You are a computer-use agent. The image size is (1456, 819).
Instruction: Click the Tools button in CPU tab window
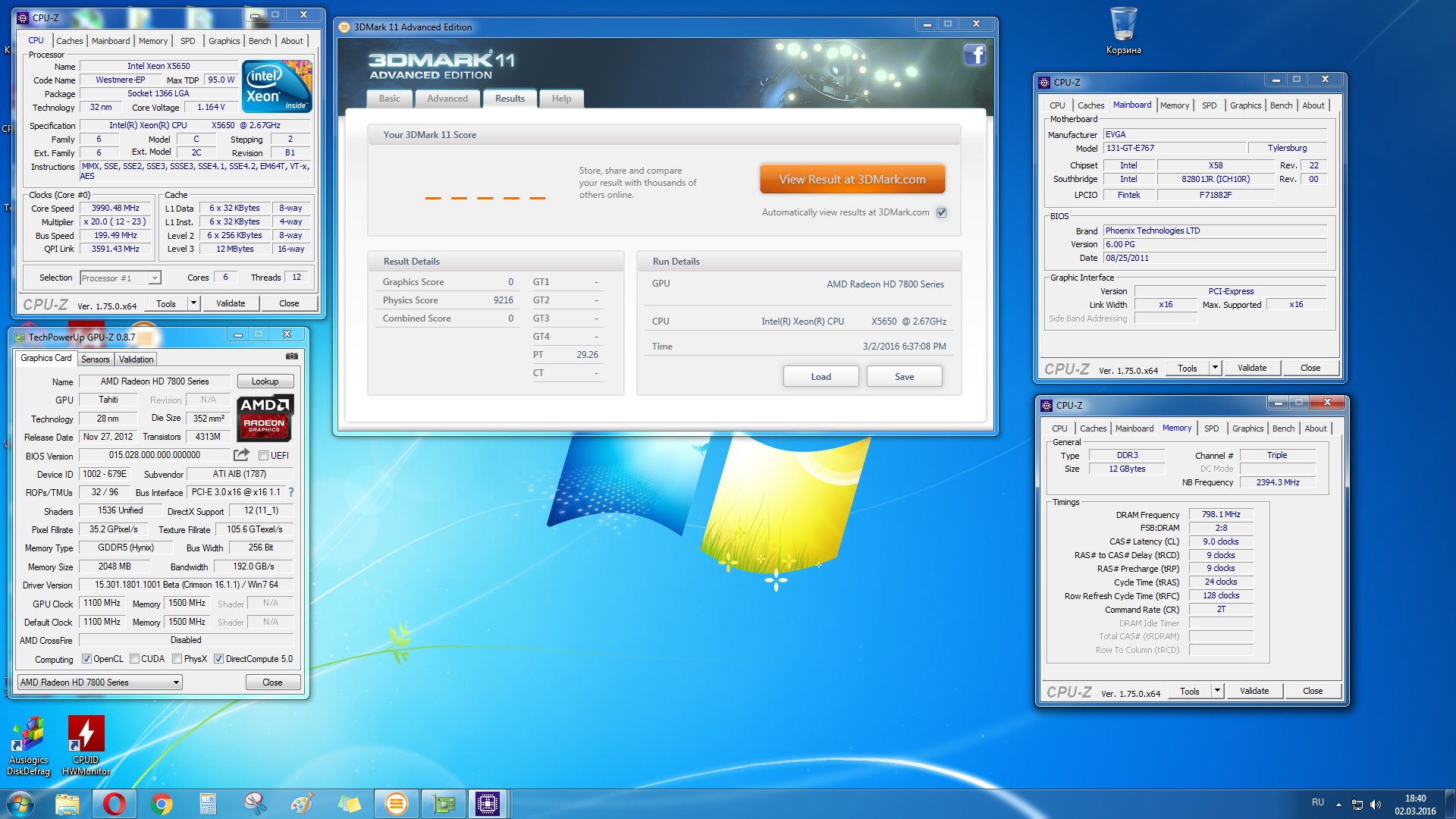tap(166, 303)
